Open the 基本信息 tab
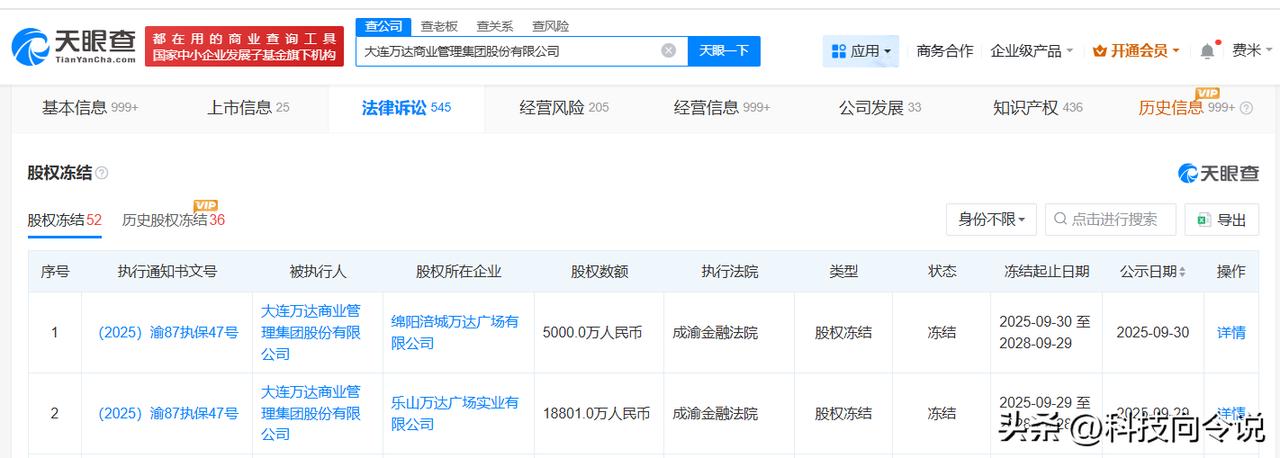This screenshot has height=458, width=1280. 90,108
